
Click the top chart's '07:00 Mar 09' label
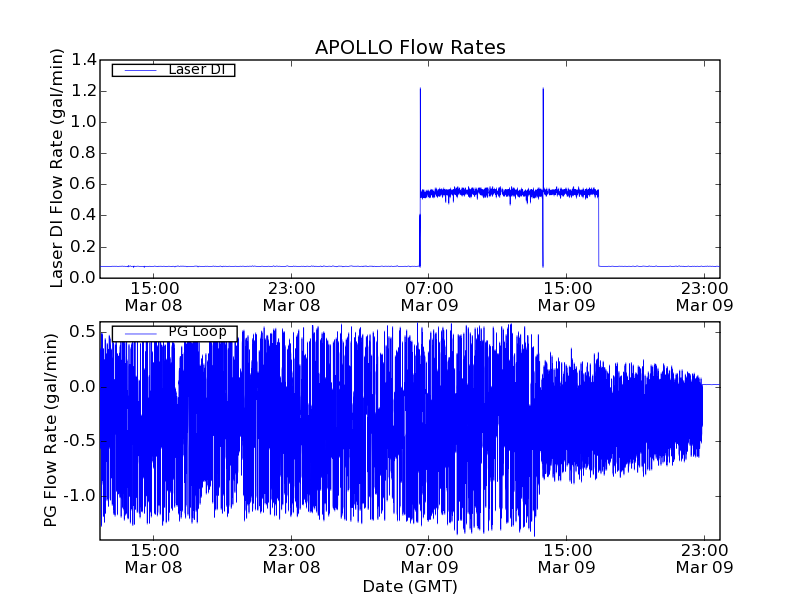click(429, 297)
